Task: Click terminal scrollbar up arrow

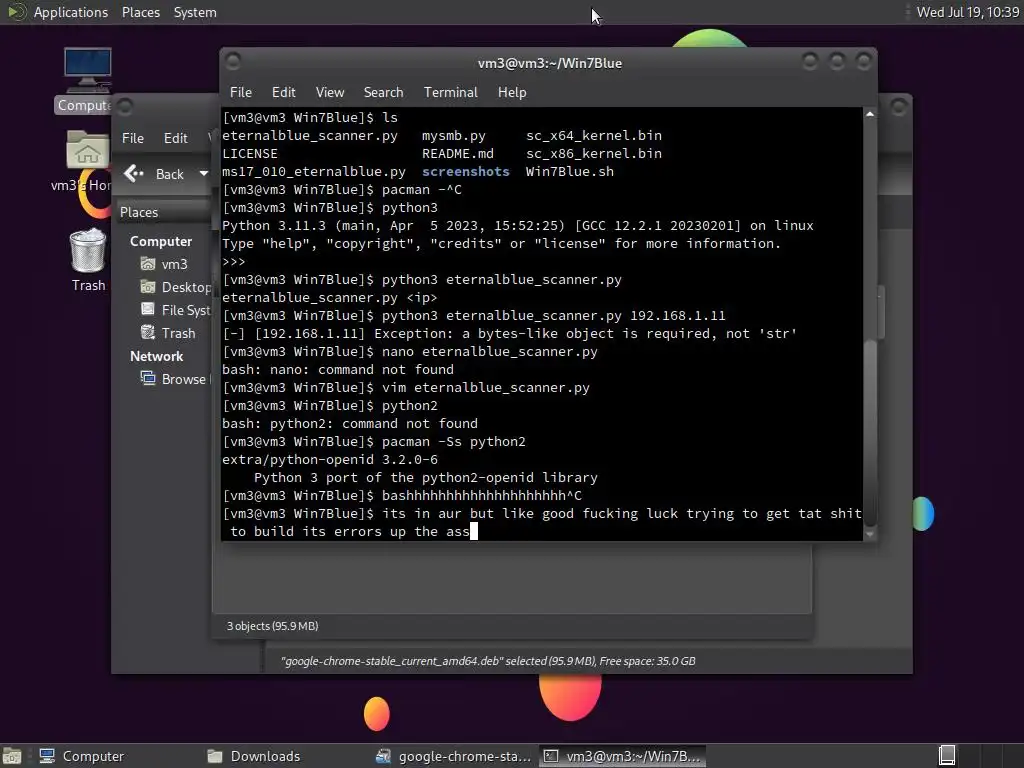Action: 870,114
